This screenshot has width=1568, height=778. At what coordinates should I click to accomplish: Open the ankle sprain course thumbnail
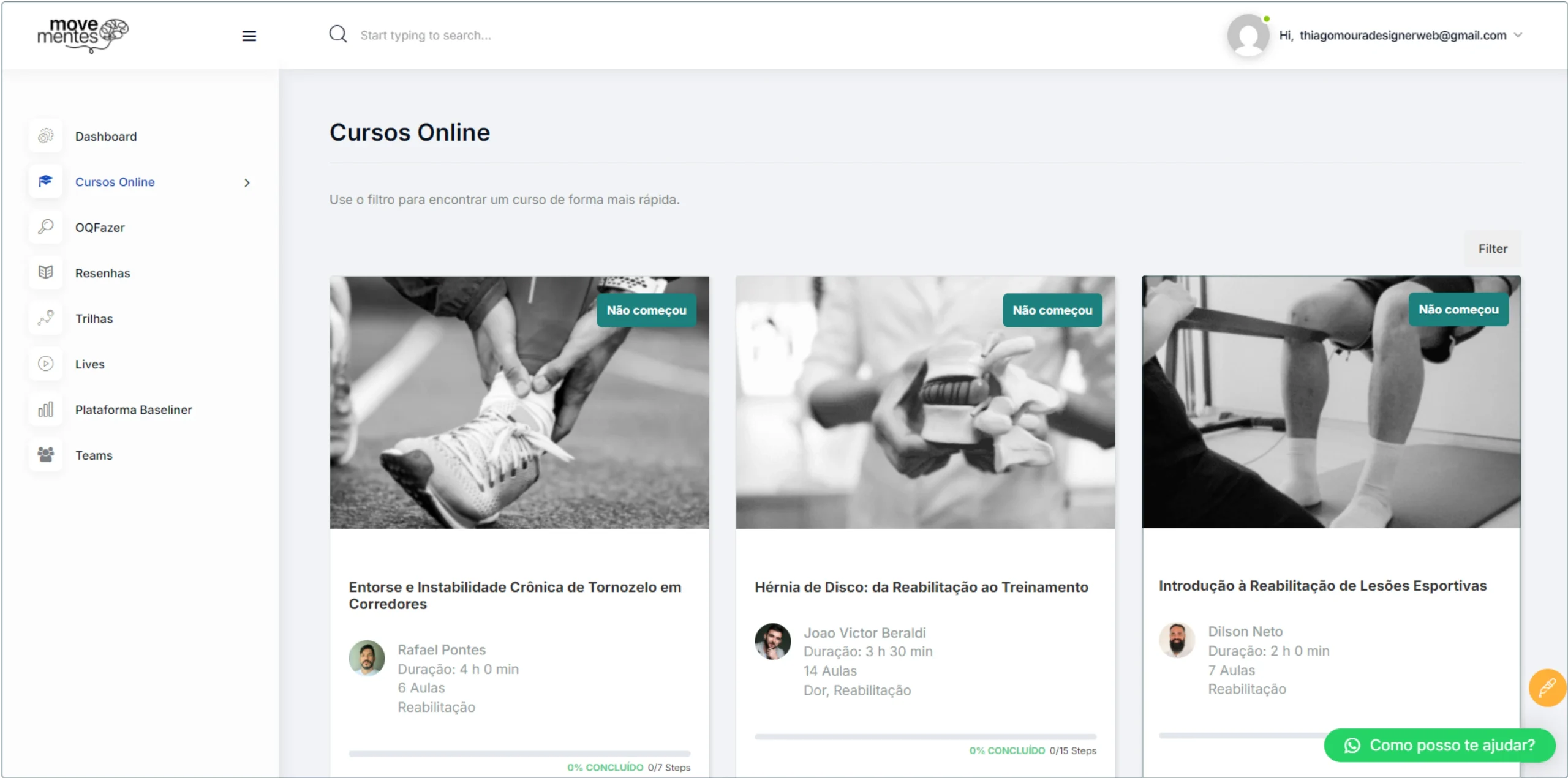[x=519, y=402]
